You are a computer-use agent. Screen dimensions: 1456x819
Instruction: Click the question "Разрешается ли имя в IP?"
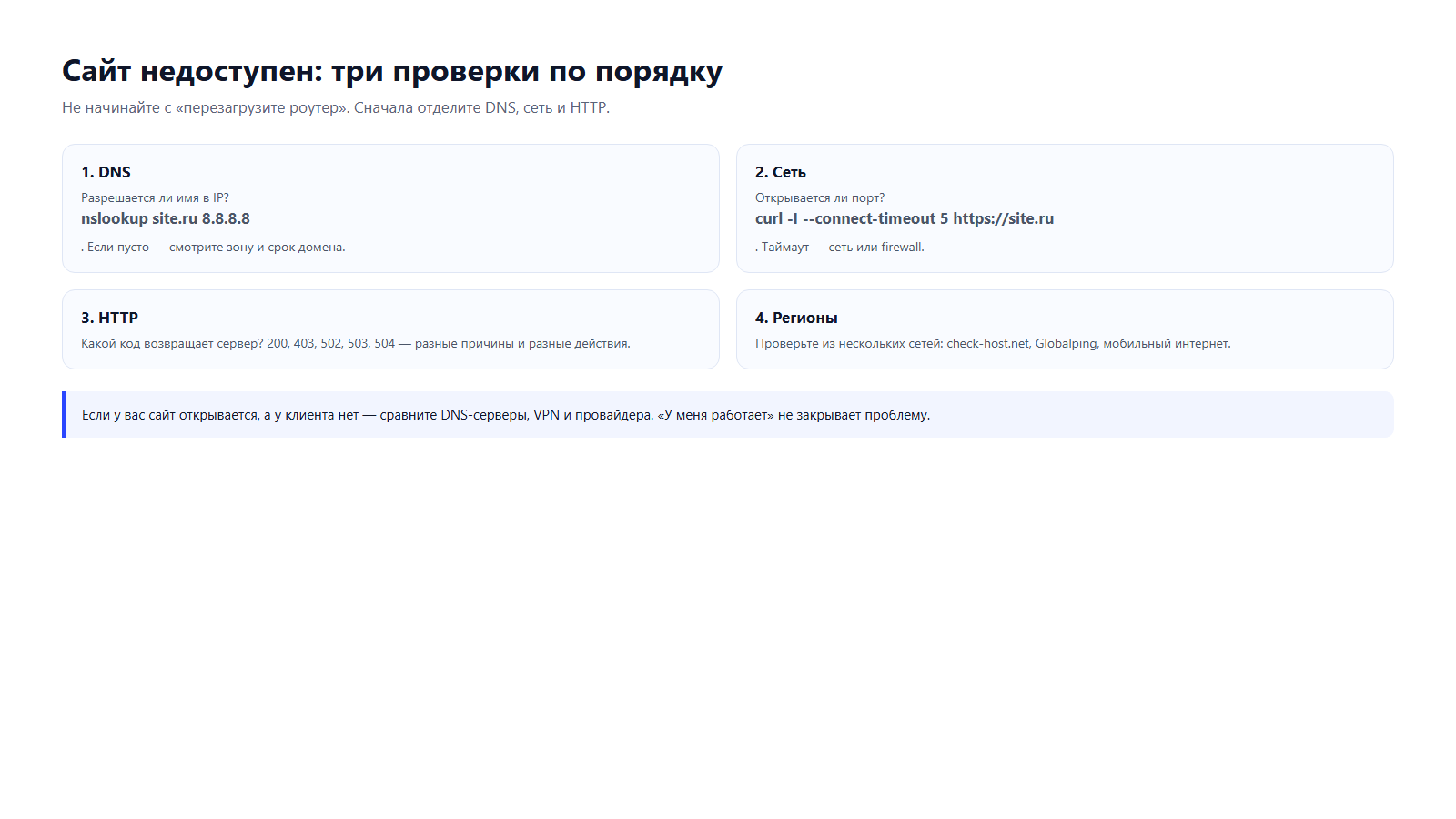[x=155, y=197]
